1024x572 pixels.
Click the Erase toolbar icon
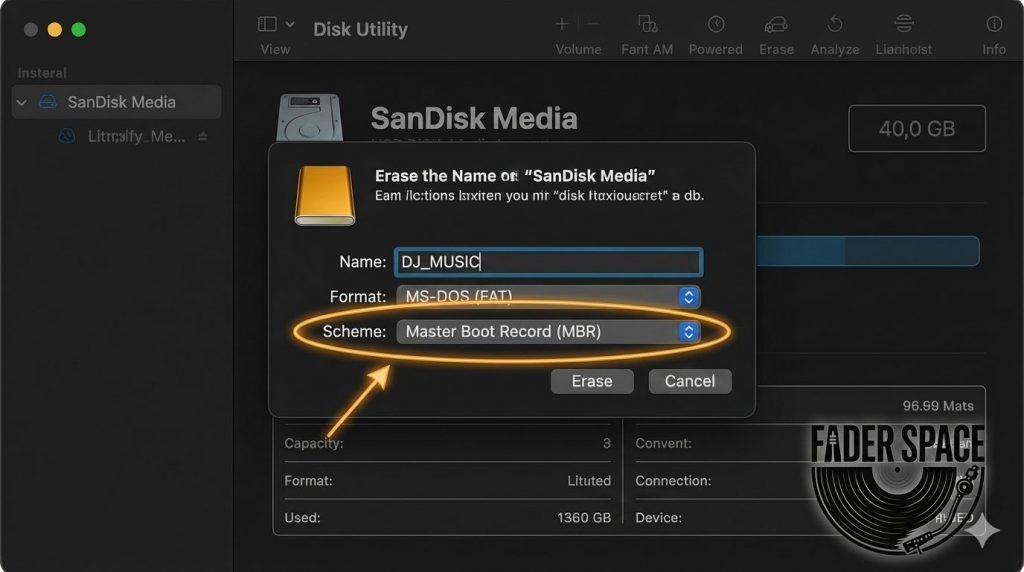[776, 25]
